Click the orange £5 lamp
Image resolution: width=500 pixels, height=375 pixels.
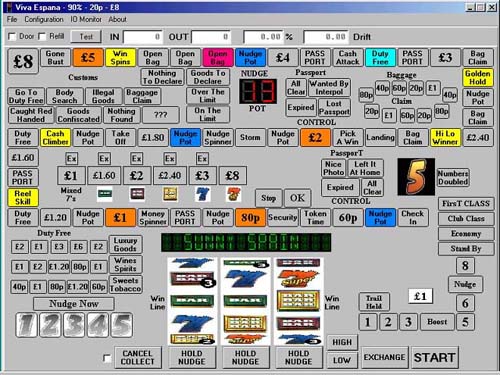tap(88, 58)
